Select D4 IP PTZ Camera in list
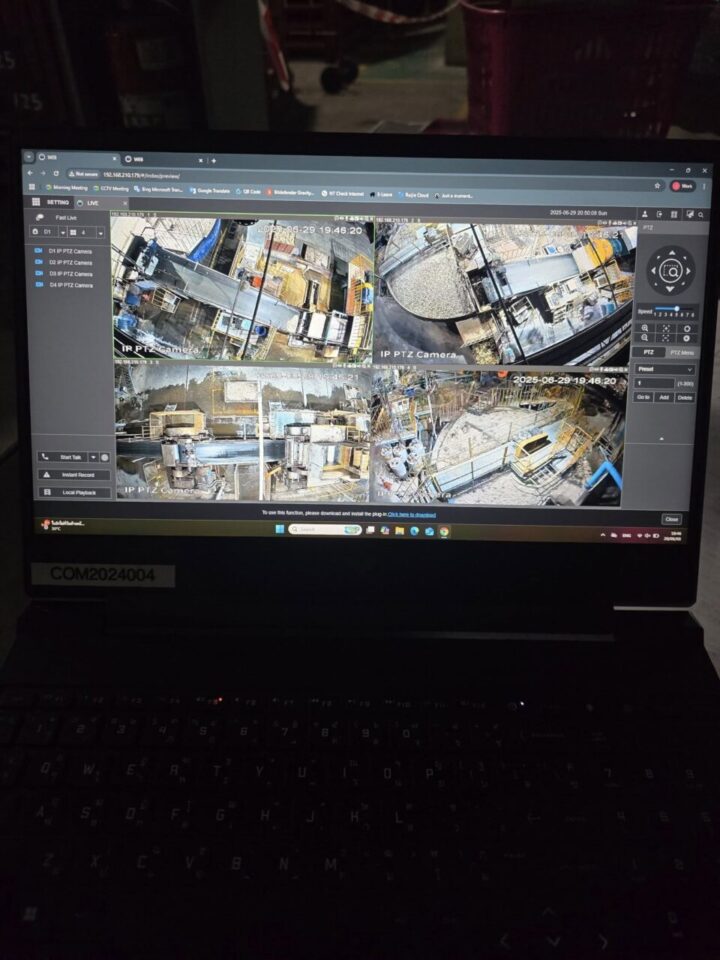720x960 pixels. [70, 285]
